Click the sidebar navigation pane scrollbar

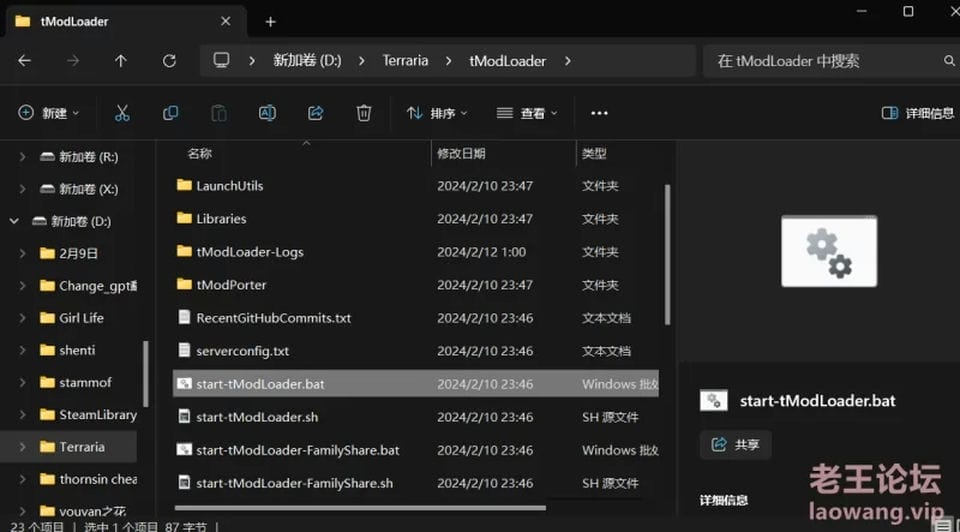pos(146,374)
